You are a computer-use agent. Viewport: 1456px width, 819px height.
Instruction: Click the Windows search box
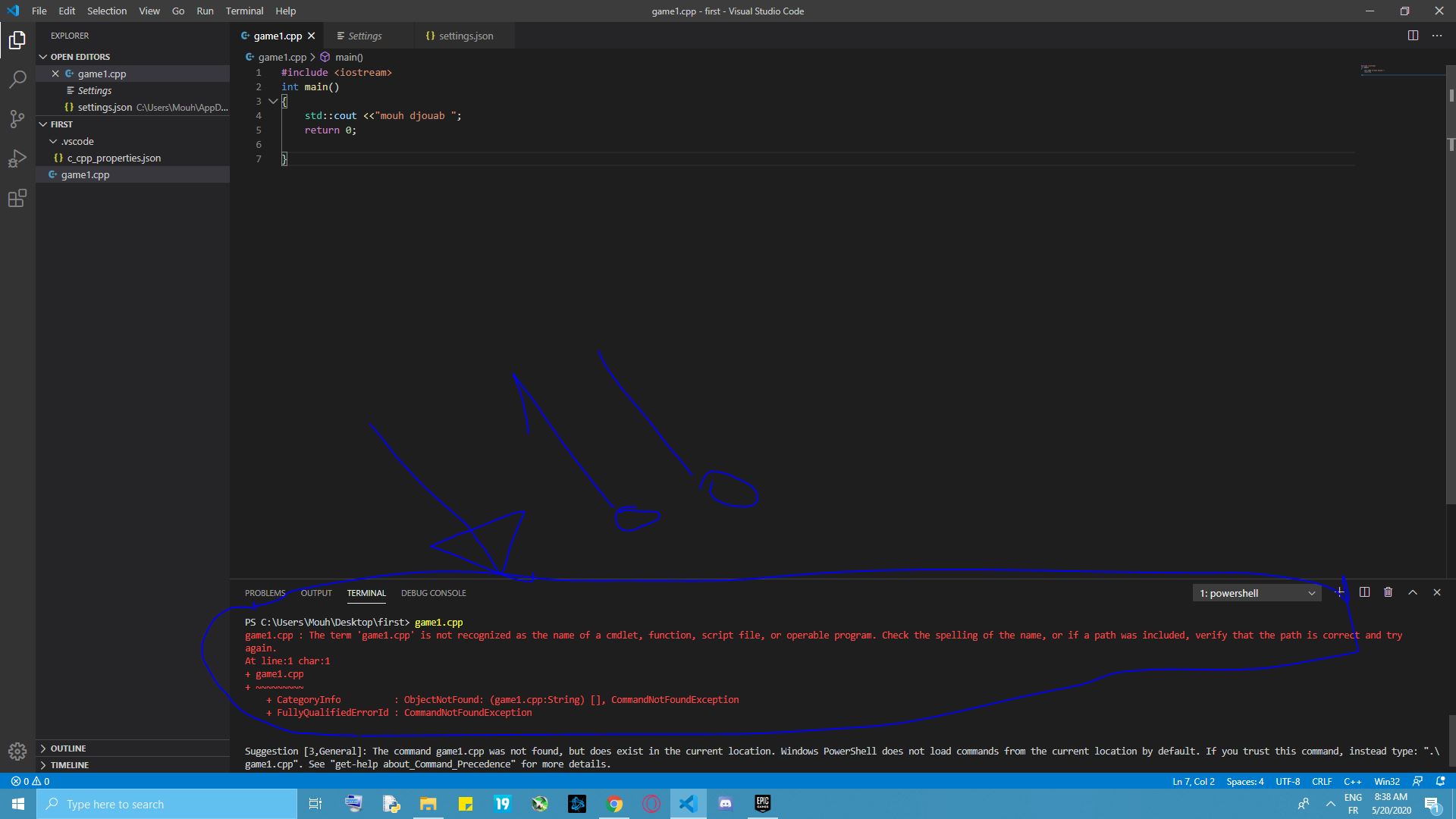click(167, 804)
